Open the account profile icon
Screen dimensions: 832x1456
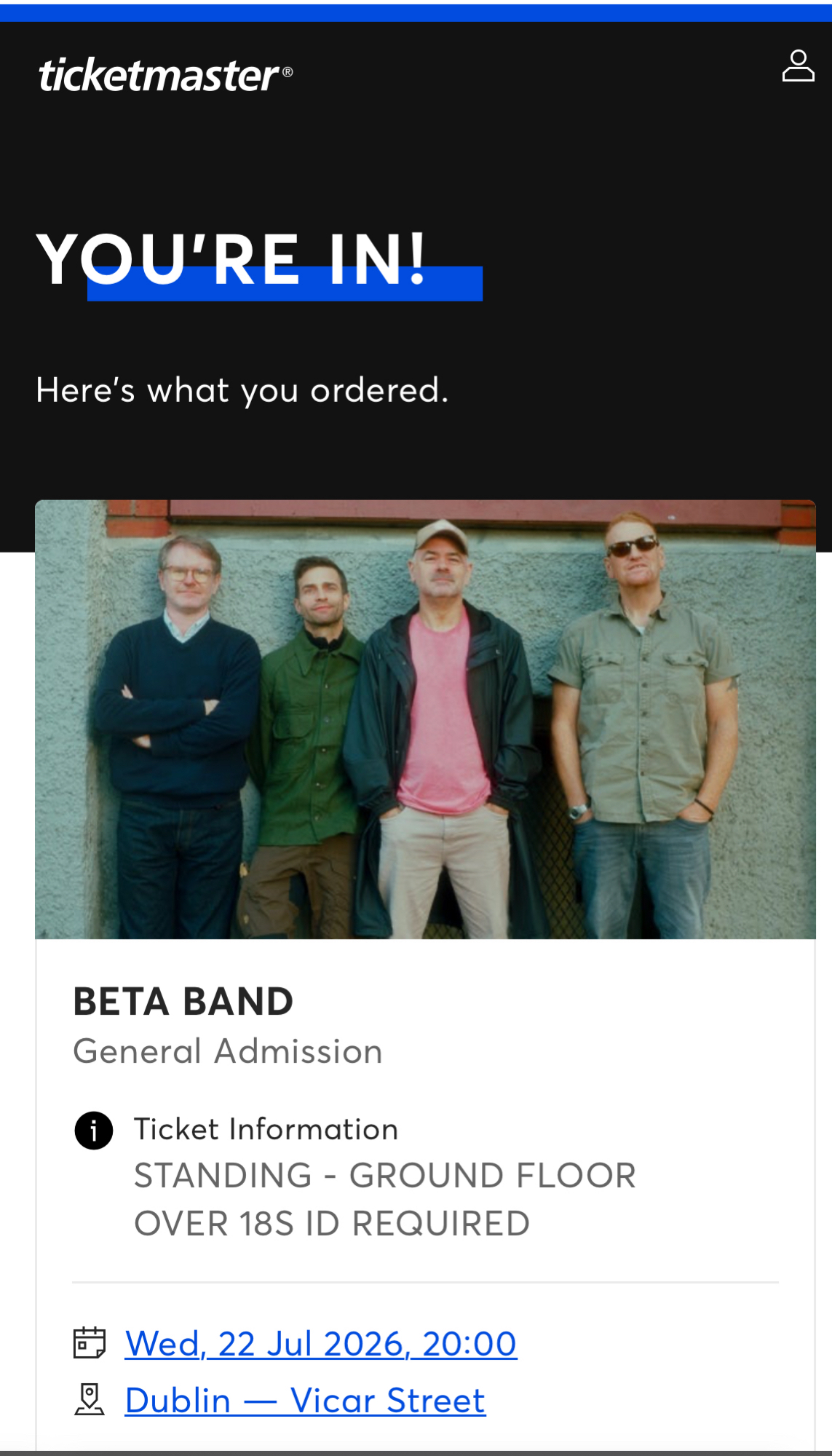coord(798,66)
